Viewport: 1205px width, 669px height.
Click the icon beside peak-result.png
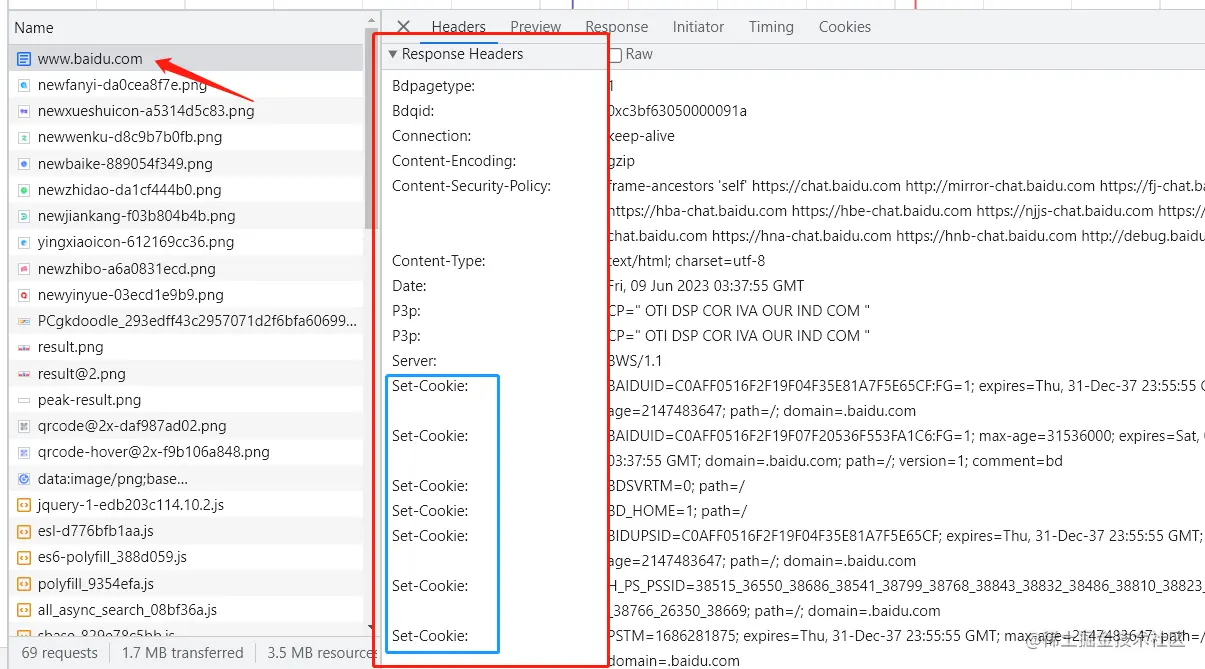(x=24, y=400)
